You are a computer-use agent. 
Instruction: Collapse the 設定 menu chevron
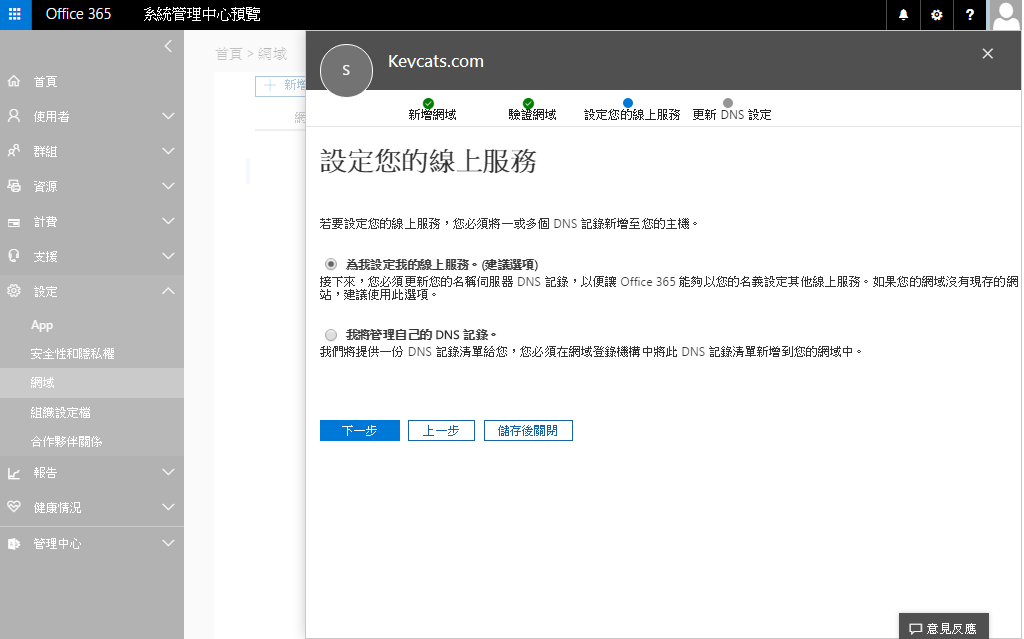point(168,291)
